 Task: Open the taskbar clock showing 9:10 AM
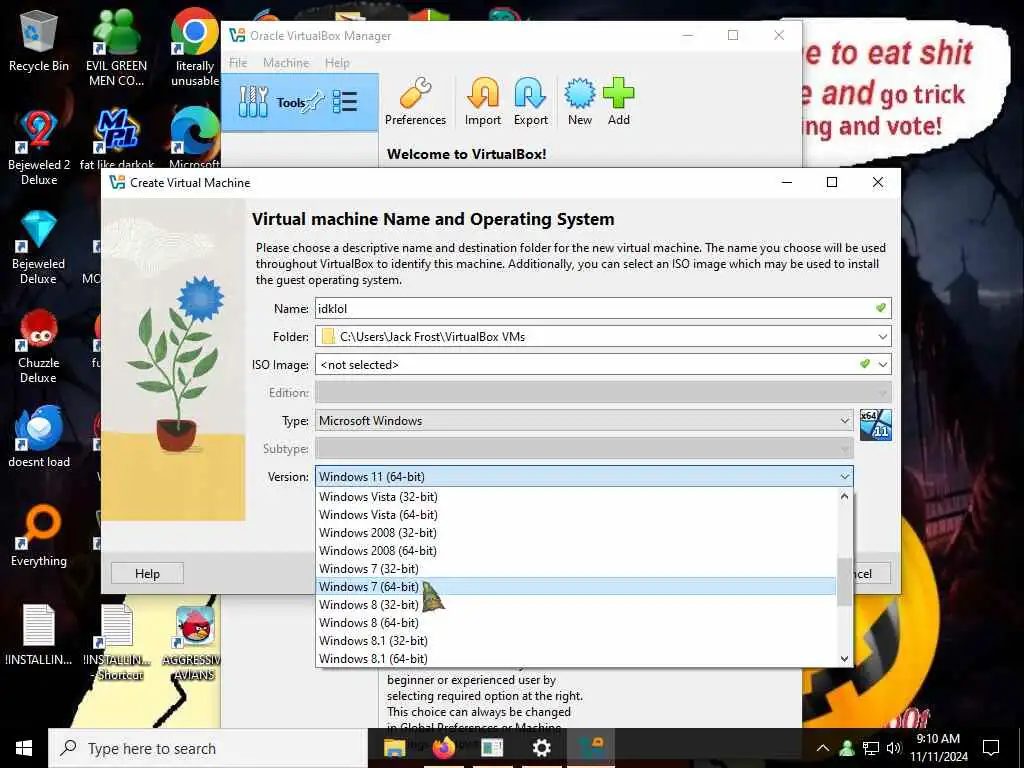pyautogui.click(x=938, y=748)
